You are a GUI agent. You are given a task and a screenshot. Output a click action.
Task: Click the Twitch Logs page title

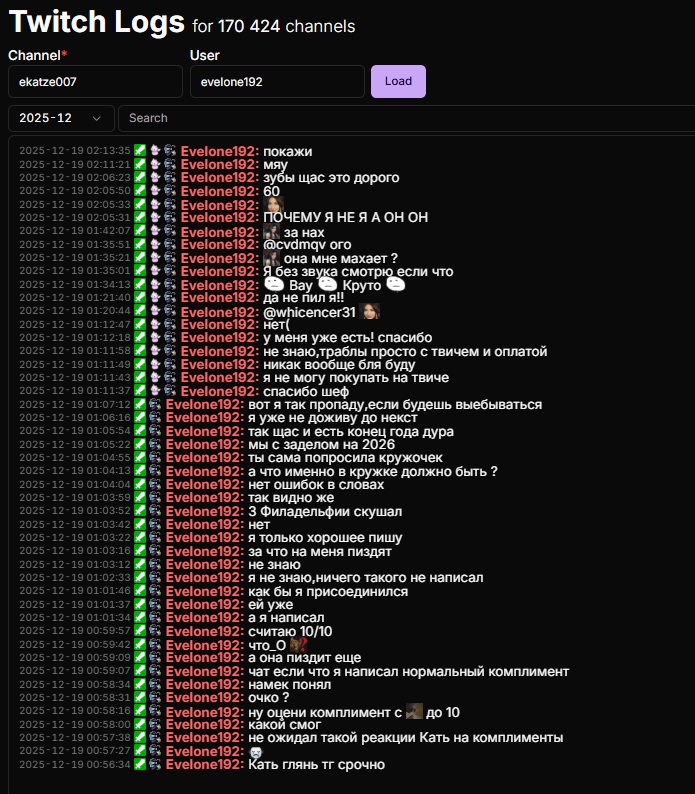[97, 22]
